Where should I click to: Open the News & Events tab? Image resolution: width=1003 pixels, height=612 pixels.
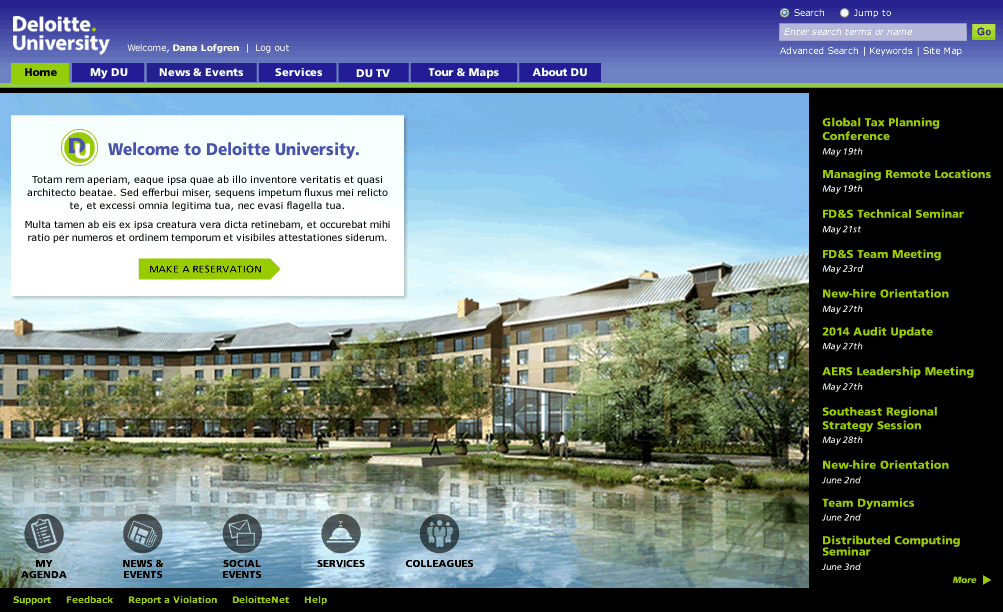tap(201, 73)
